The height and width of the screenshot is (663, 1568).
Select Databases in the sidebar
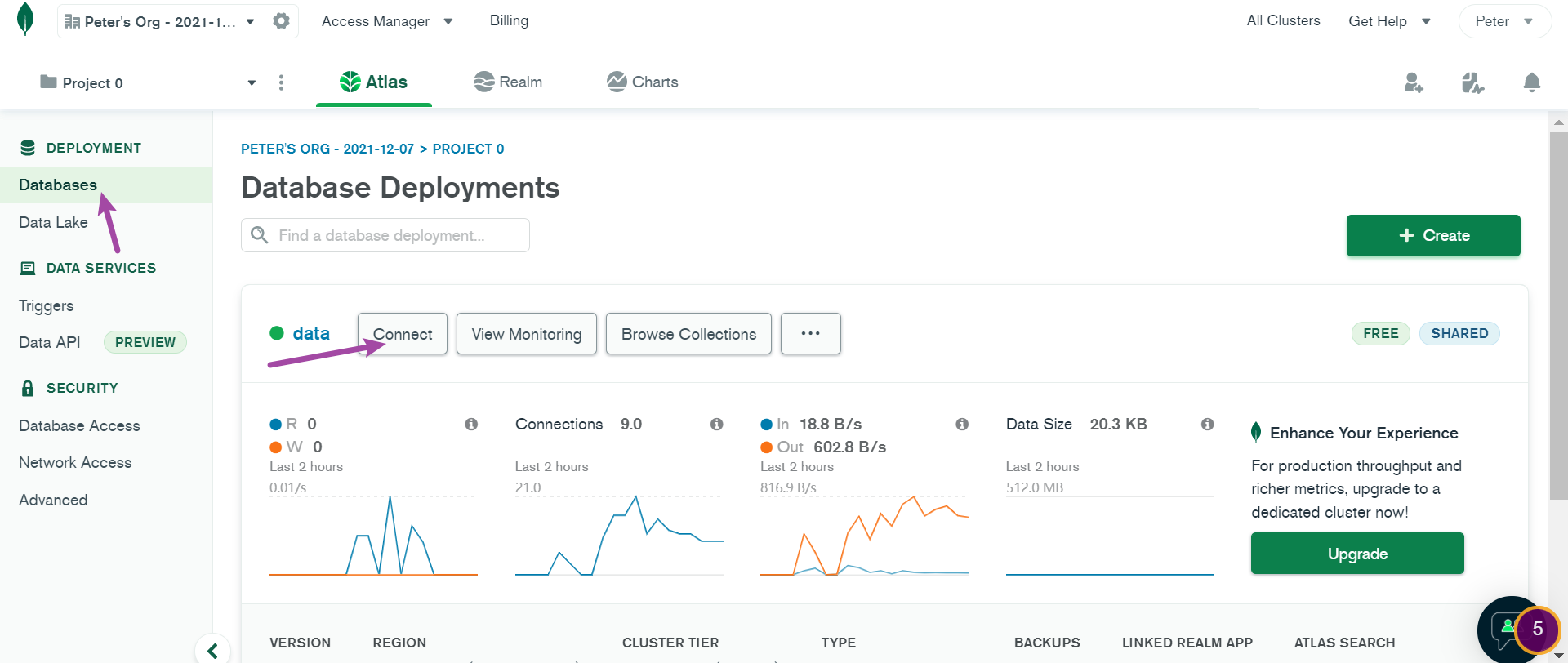[105, 185]
